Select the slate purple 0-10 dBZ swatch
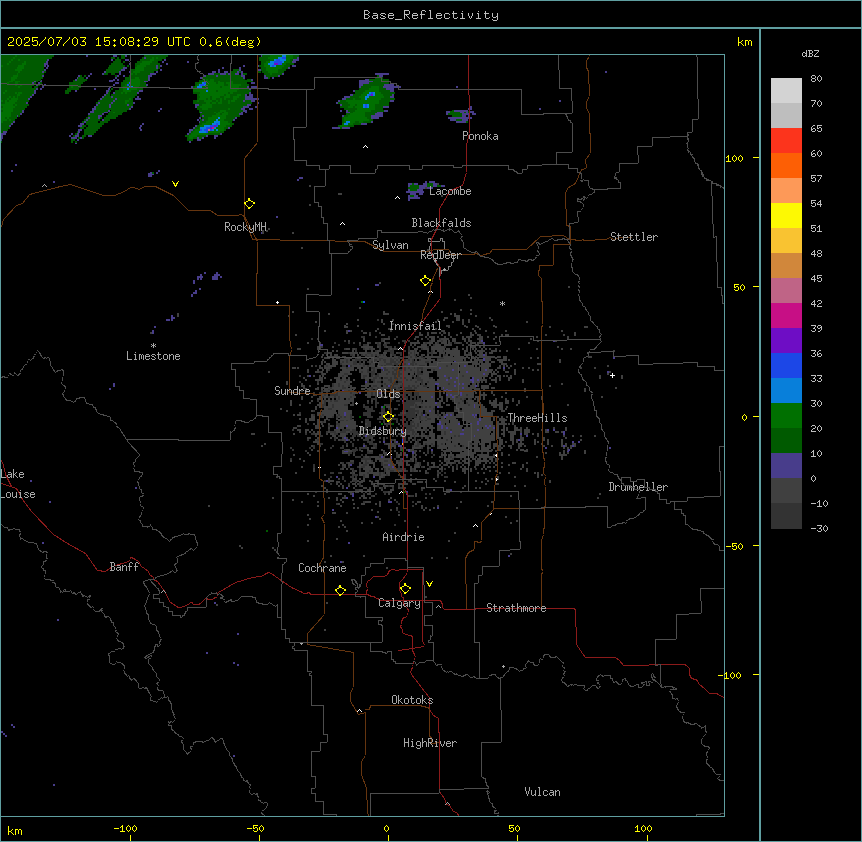The height and width of the screenshot is (842, 862). pos(786,466)
